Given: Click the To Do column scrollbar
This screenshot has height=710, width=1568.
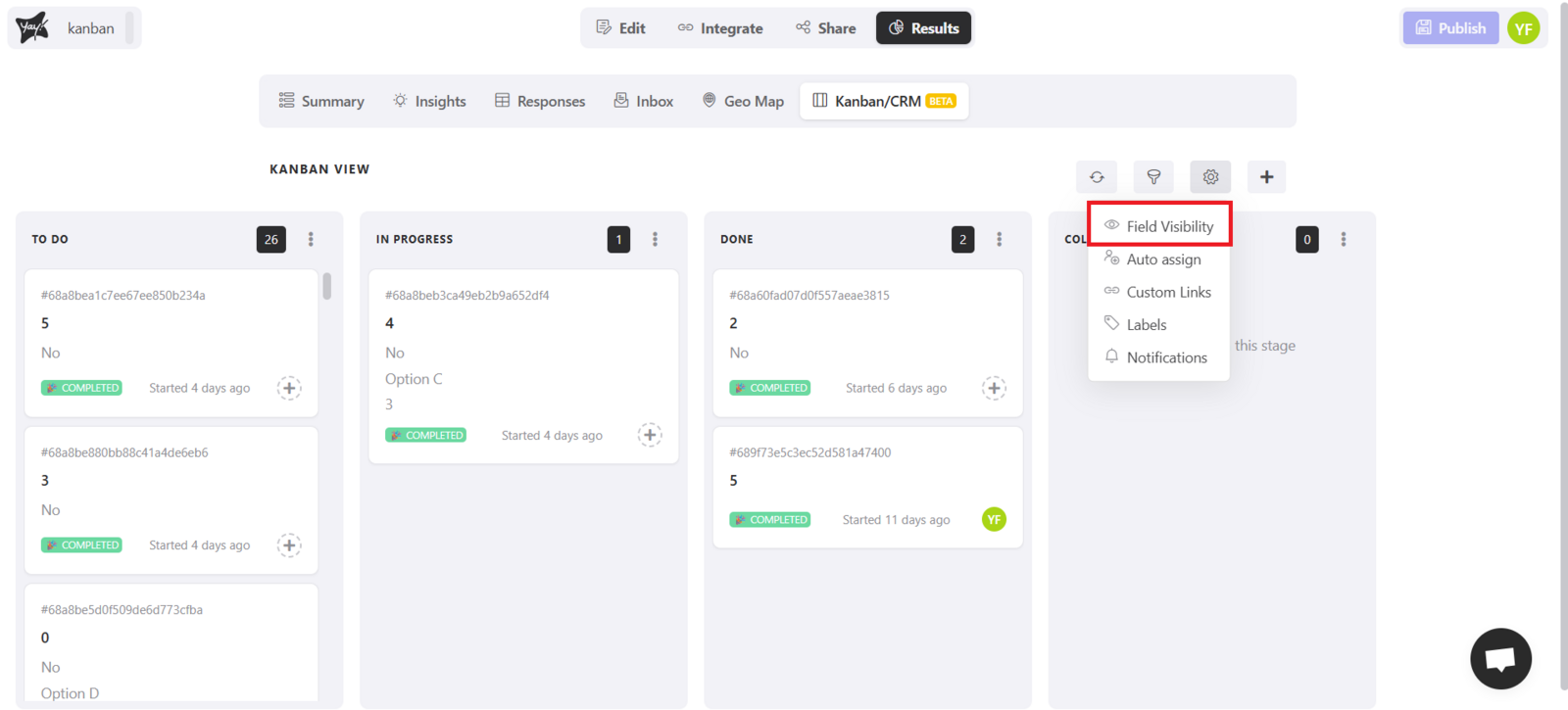Looking at the screenshot, I should pos(326,286).
